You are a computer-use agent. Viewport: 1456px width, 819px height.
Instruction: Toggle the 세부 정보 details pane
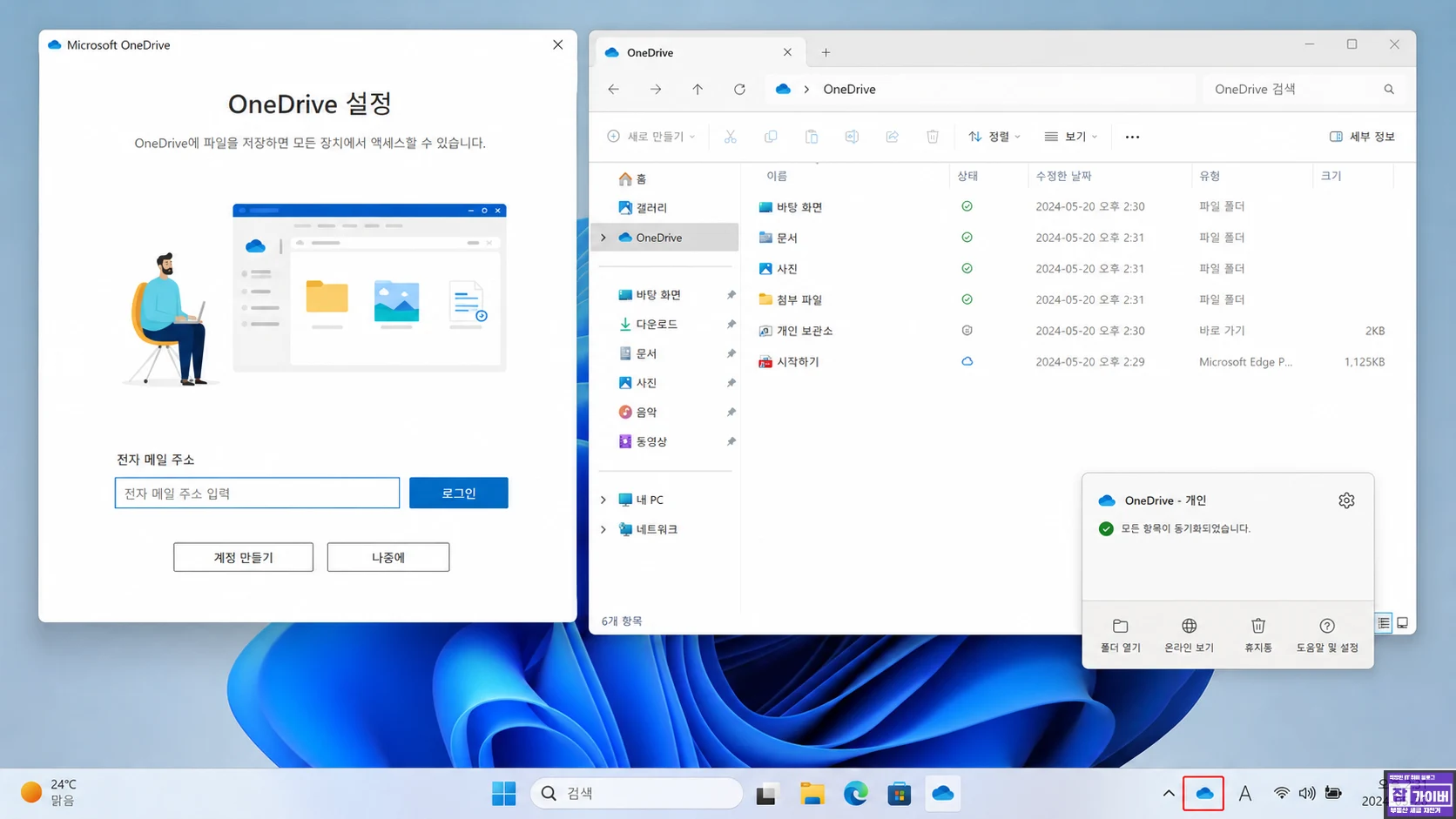(x=1362, y=137)
